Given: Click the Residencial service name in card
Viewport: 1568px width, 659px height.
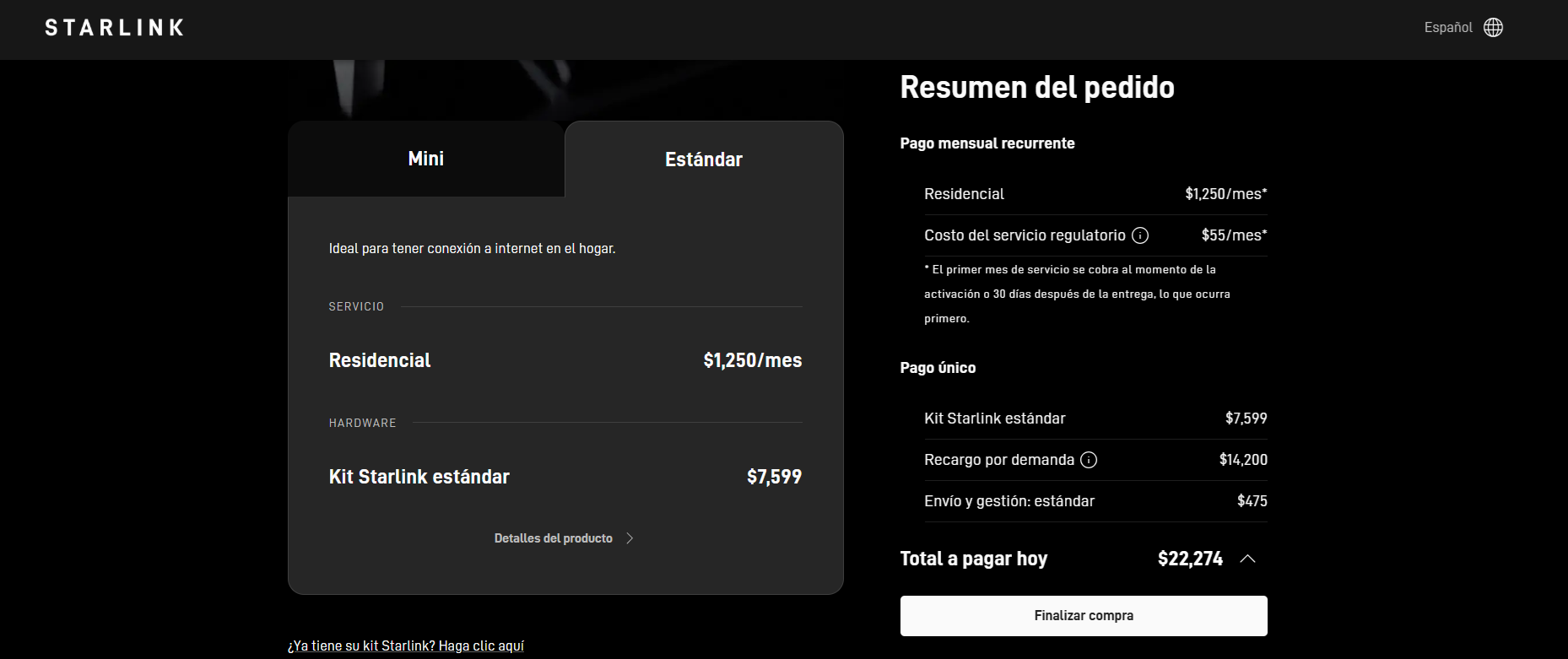Looking at the screenshot, I should coord(380,360).
